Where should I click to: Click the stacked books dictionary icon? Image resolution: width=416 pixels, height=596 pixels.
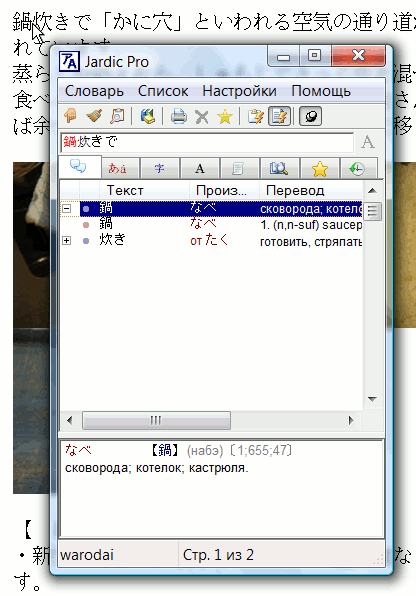pyautogui.click(x=148, y=116)
